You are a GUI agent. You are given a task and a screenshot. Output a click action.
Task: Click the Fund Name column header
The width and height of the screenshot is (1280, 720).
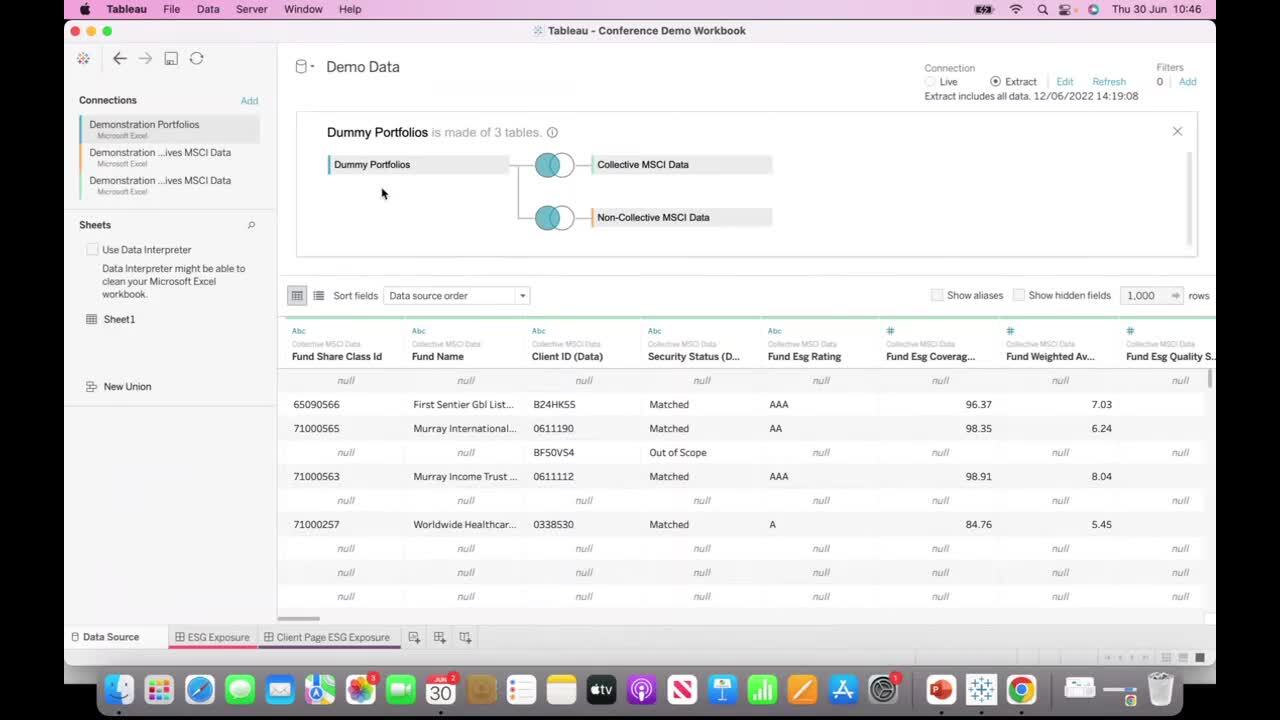[x=438, y=356]
